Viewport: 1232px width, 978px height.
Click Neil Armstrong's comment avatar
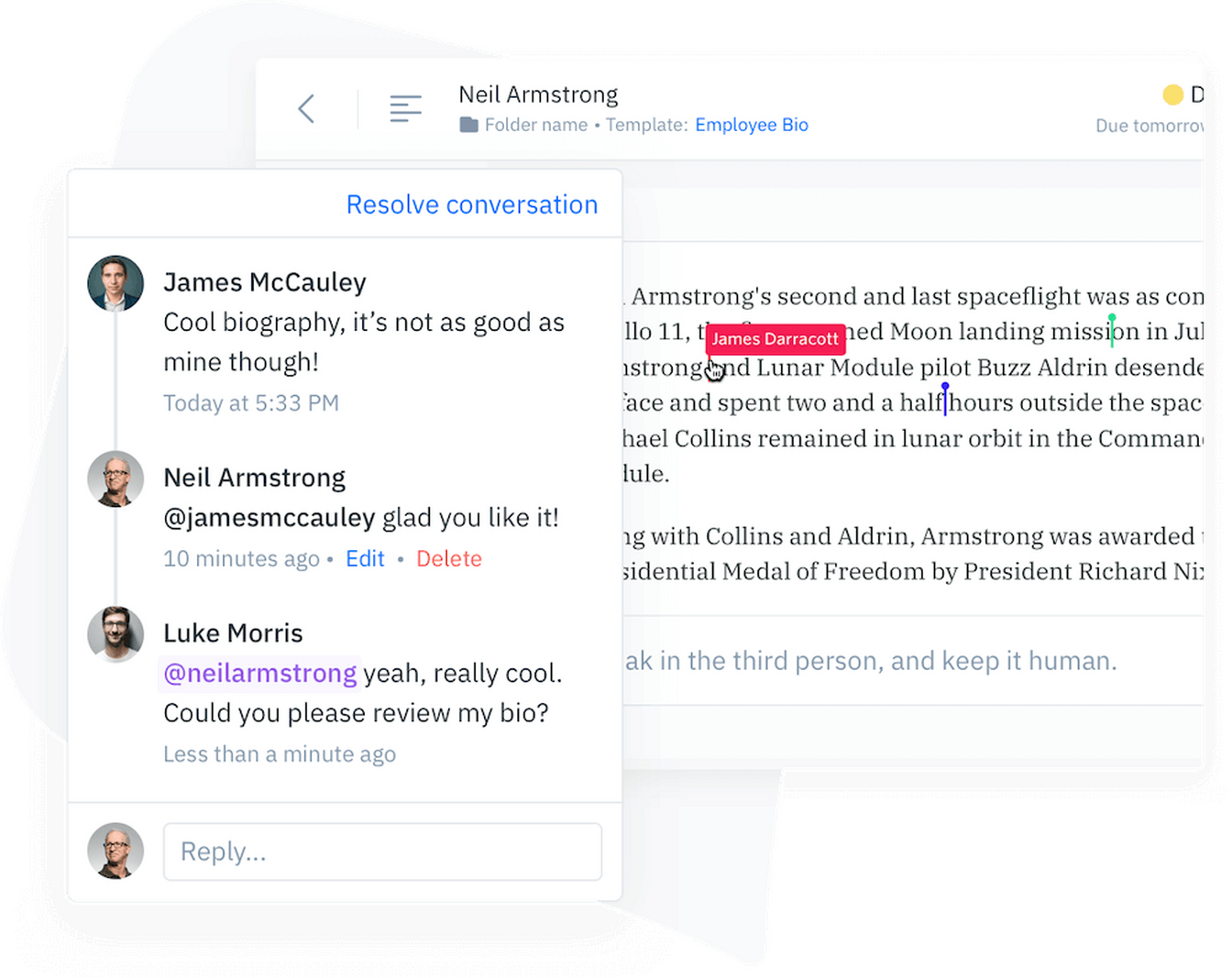[115, 478]
